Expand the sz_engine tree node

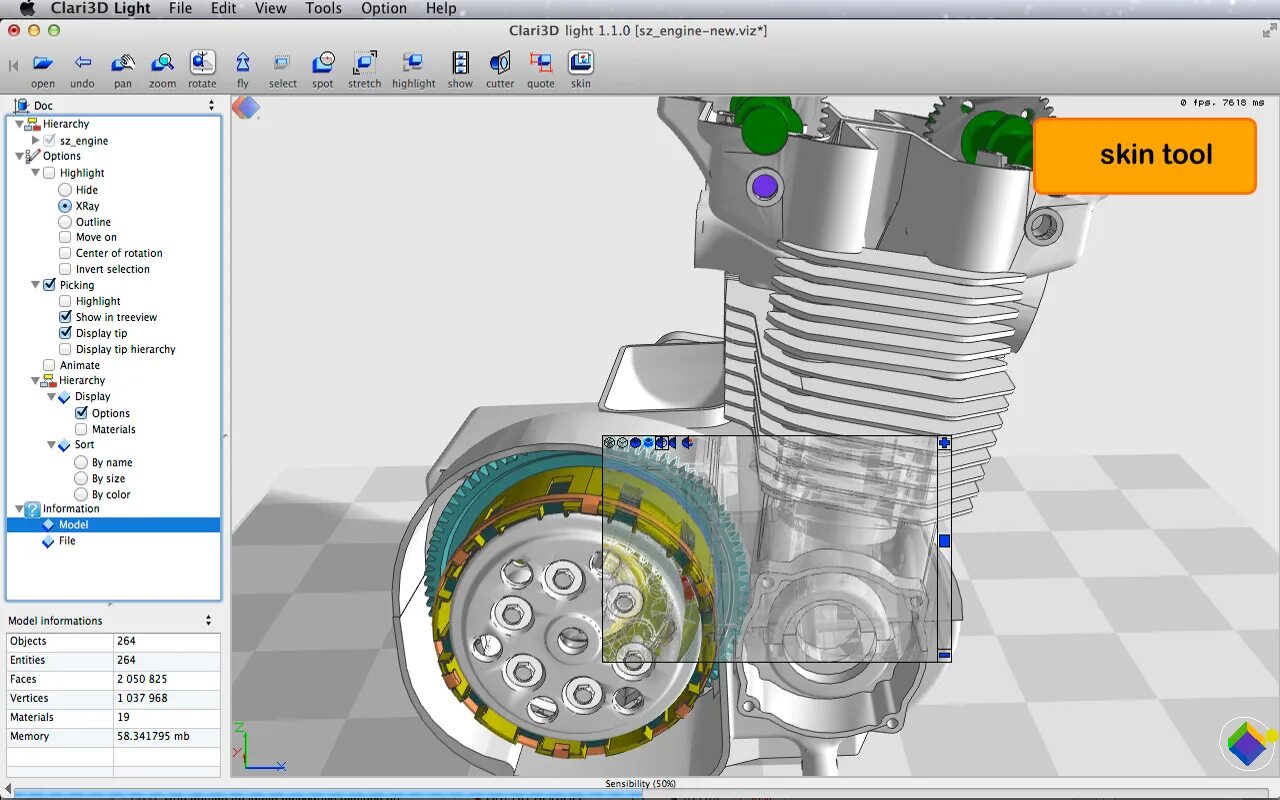pos(36,141)
